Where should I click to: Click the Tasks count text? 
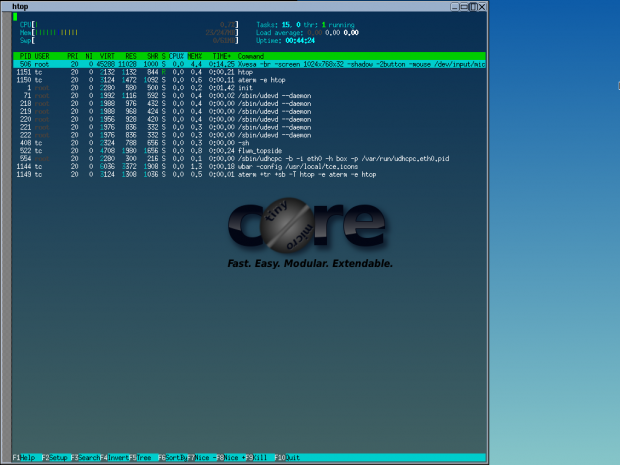(x=305, y=25)
